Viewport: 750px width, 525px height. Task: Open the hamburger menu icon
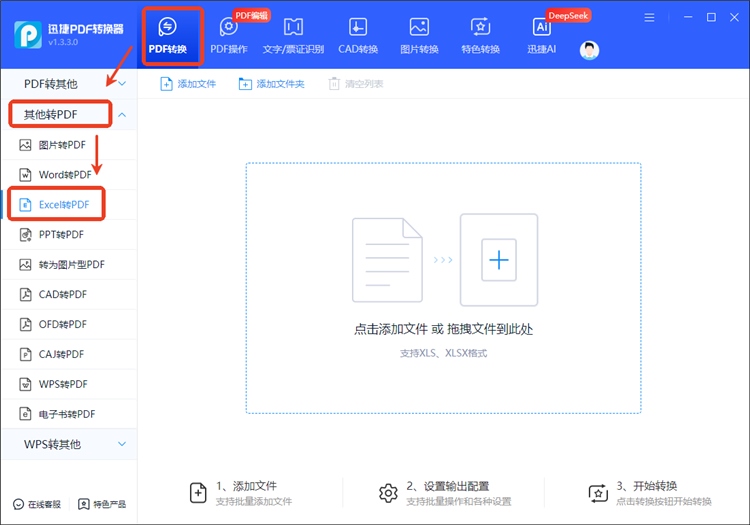click(x=649, y=18)
